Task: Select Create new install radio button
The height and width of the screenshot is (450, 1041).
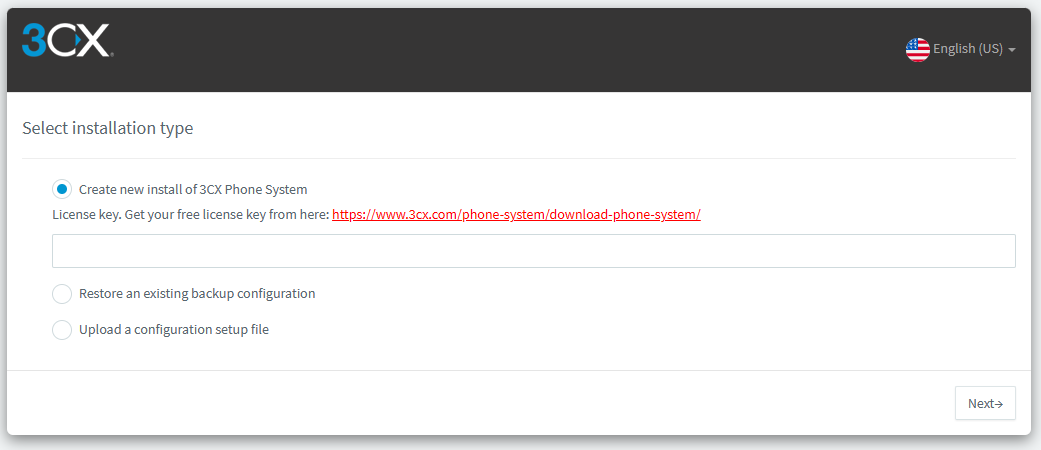Action: coord(62,189)
